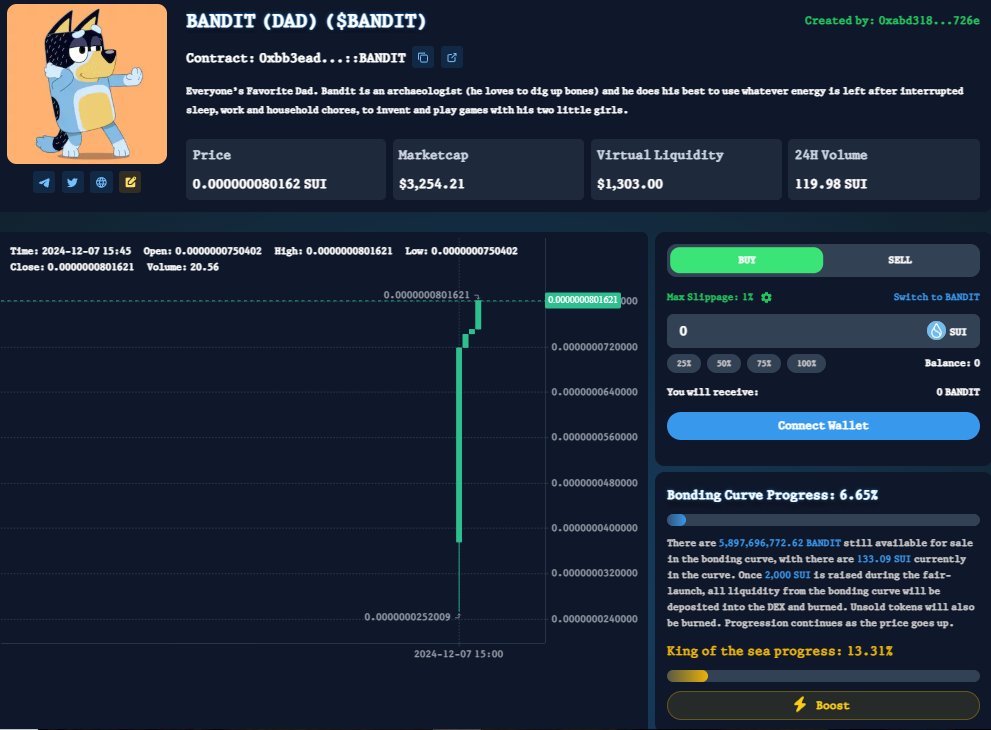Click the 0.0000000720000 axis price label

coord(594,347)
